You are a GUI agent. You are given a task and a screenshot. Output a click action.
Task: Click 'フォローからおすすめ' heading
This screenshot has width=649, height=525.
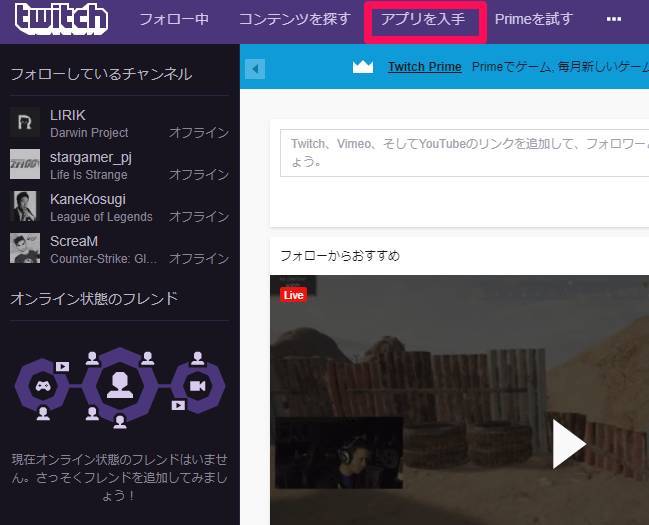click(x=340, y=255)
